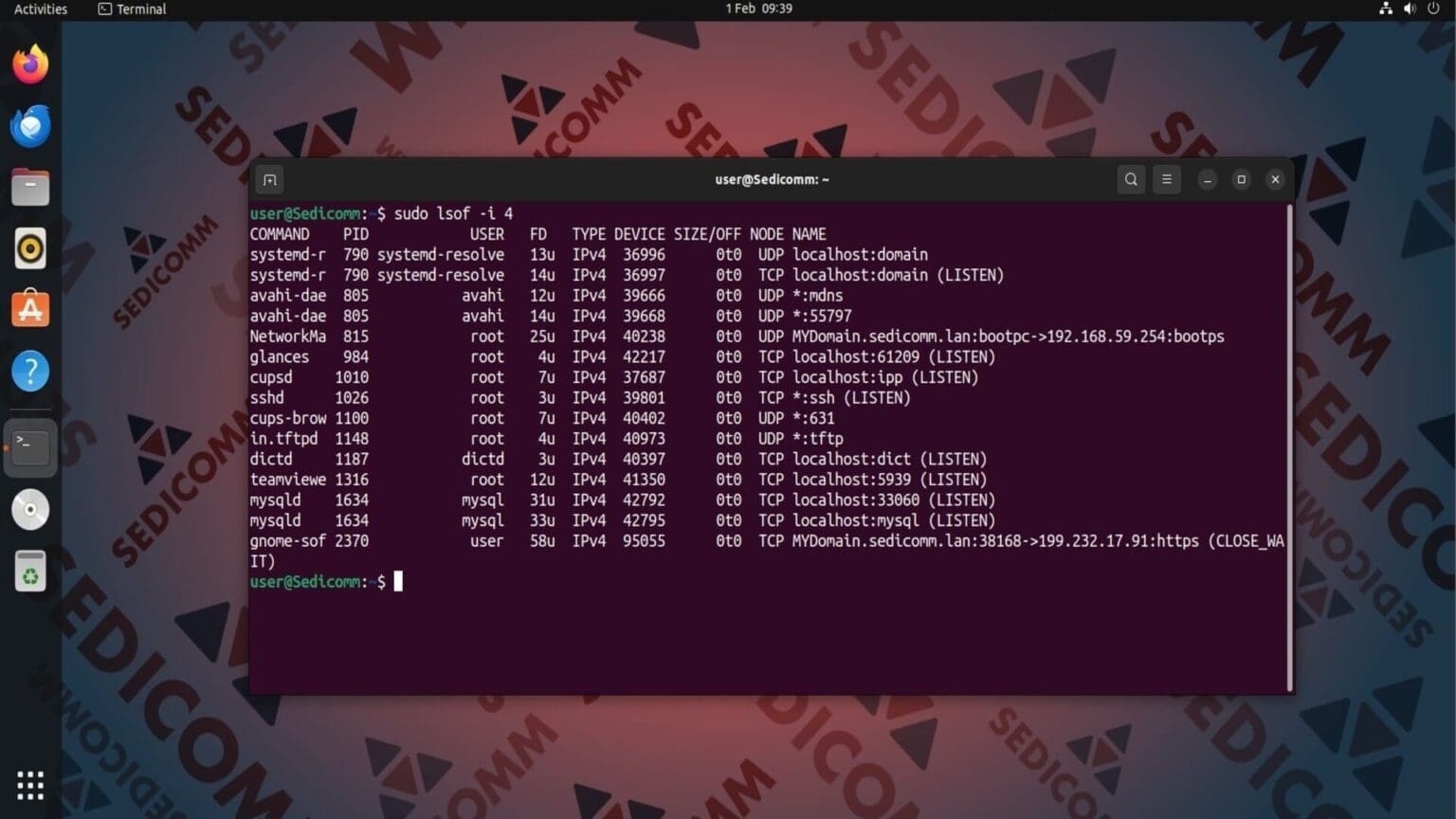Click 'localhost:61209 (LISTEN)' on glances row
This screenshot has height=819, width=1456.
(x=894, y=357)
